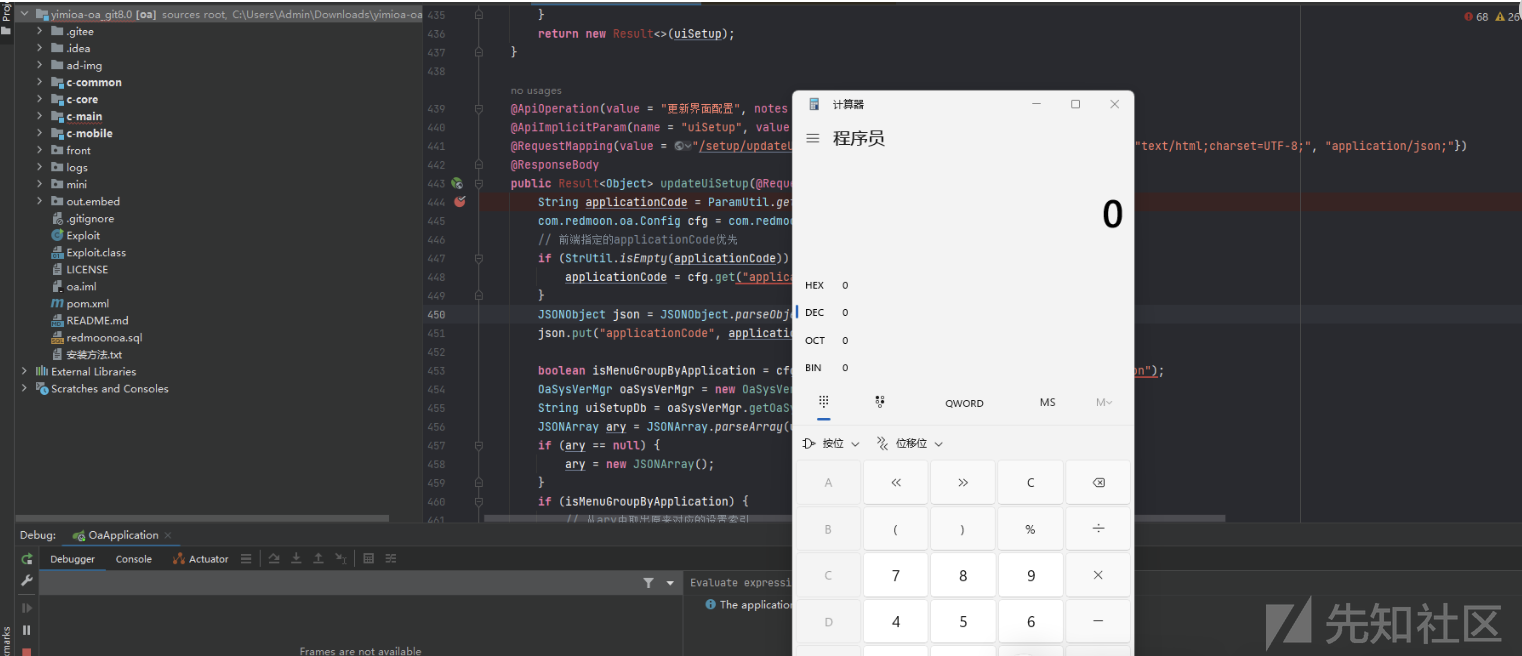Select the BIN base in Calculator
The width and height of the screenshot is (1522, 656).
(x=815, y=368)
